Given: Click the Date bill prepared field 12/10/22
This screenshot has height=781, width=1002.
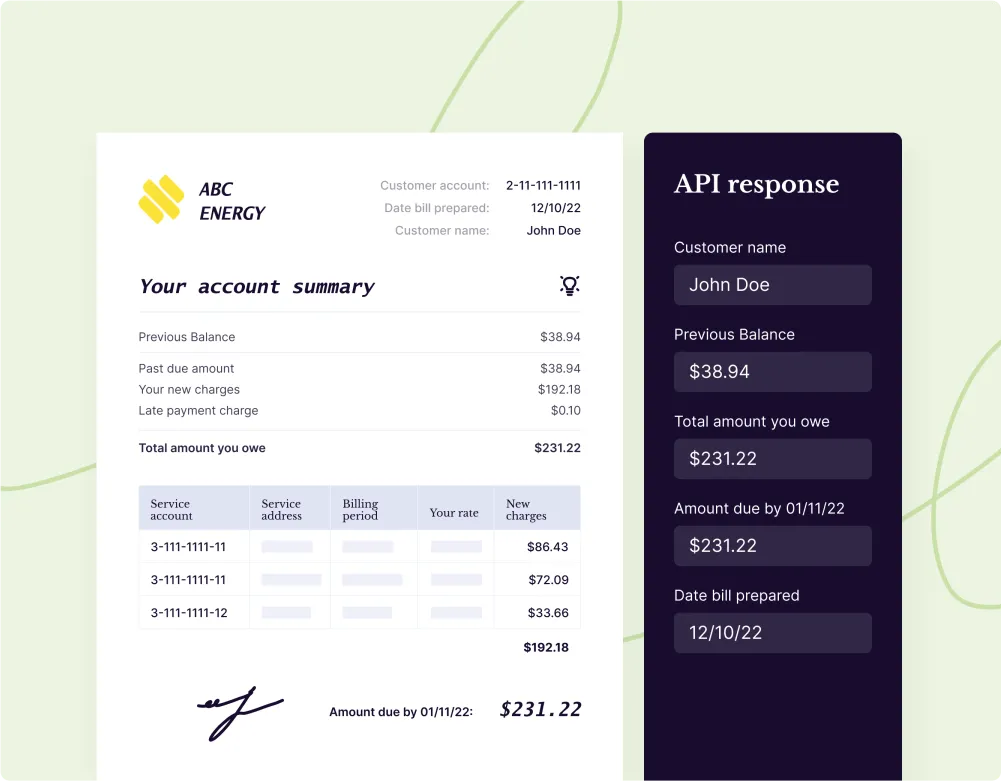Looking at the screenshot, I should point(772,633).
